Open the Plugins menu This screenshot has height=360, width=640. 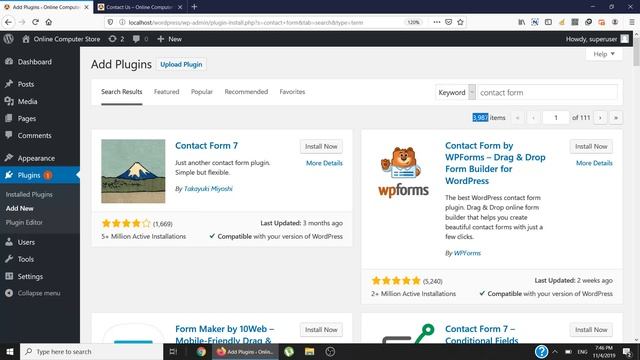pyautogui.click(x=40, y=175)
